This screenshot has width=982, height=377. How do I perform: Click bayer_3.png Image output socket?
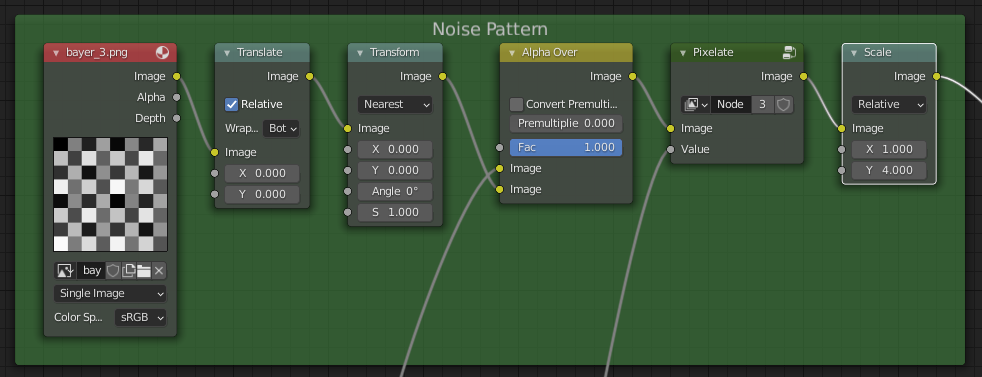coord(177,76)
